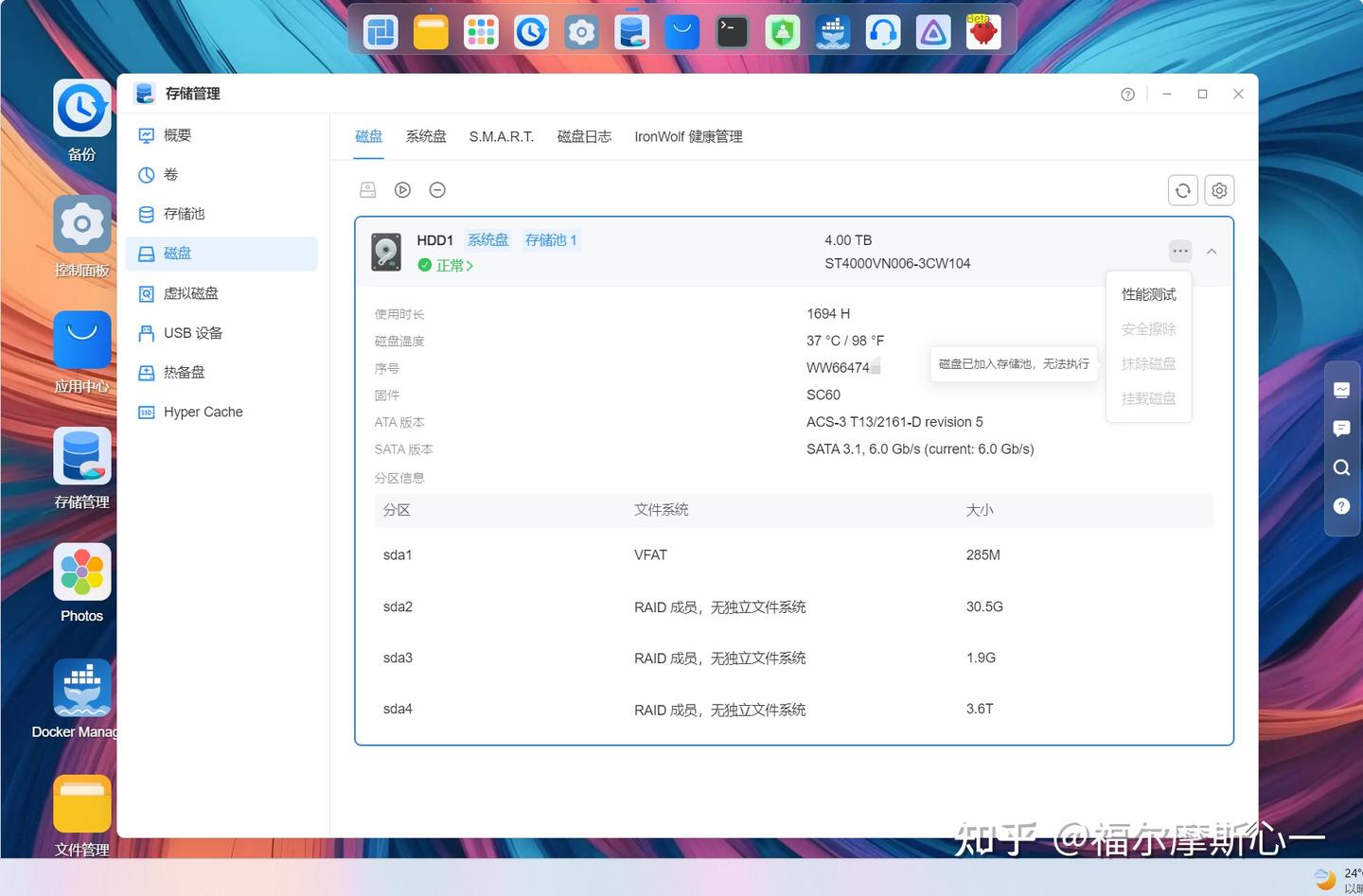Open the Backup clock icon in top dock

tap(531, 32)
